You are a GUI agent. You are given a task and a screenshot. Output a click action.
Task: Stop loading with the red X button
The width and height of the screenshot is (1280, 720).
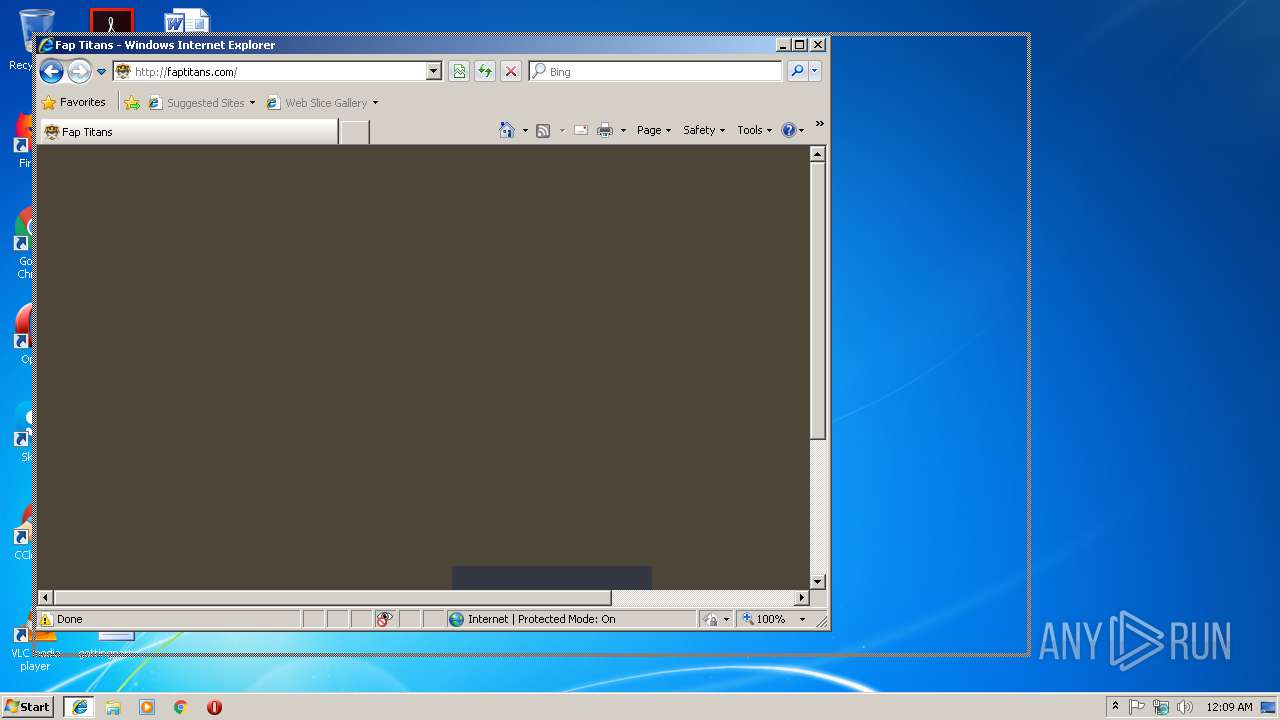pyautogui.click(x=511, y=71)
